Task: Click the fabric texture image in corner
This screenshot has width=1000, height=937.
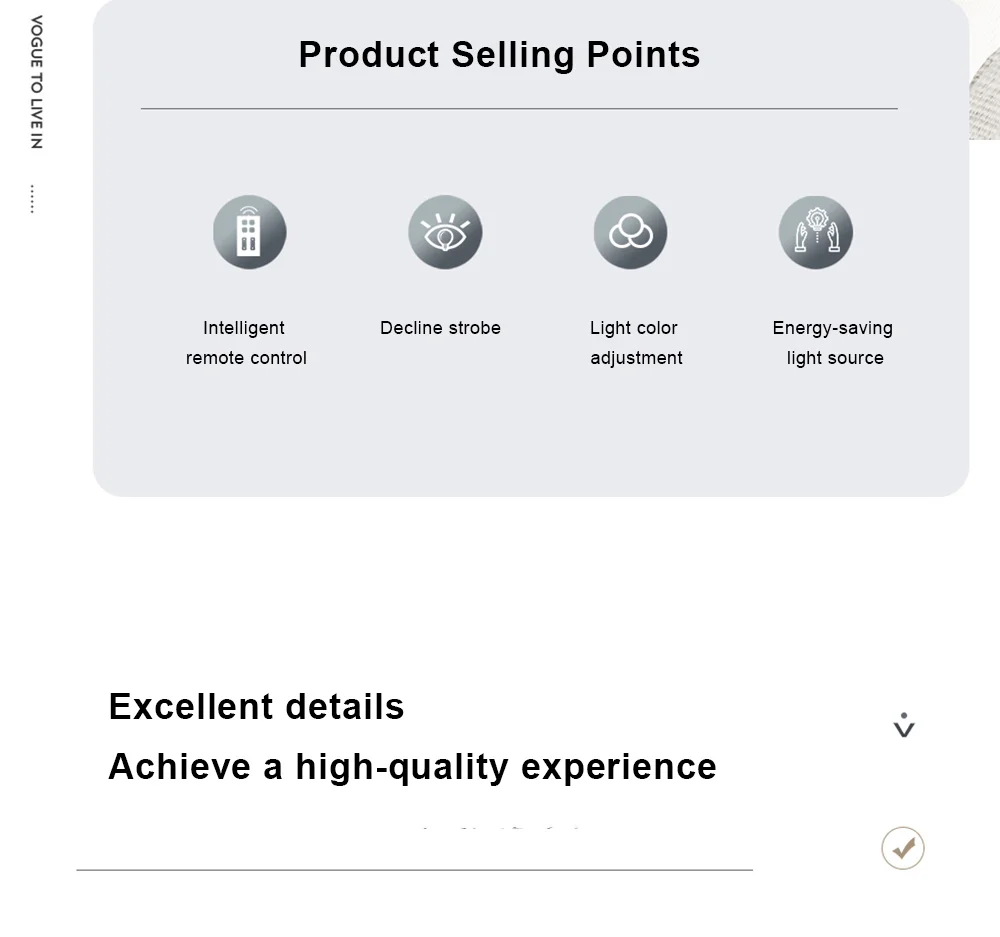Action: (984, 70)
